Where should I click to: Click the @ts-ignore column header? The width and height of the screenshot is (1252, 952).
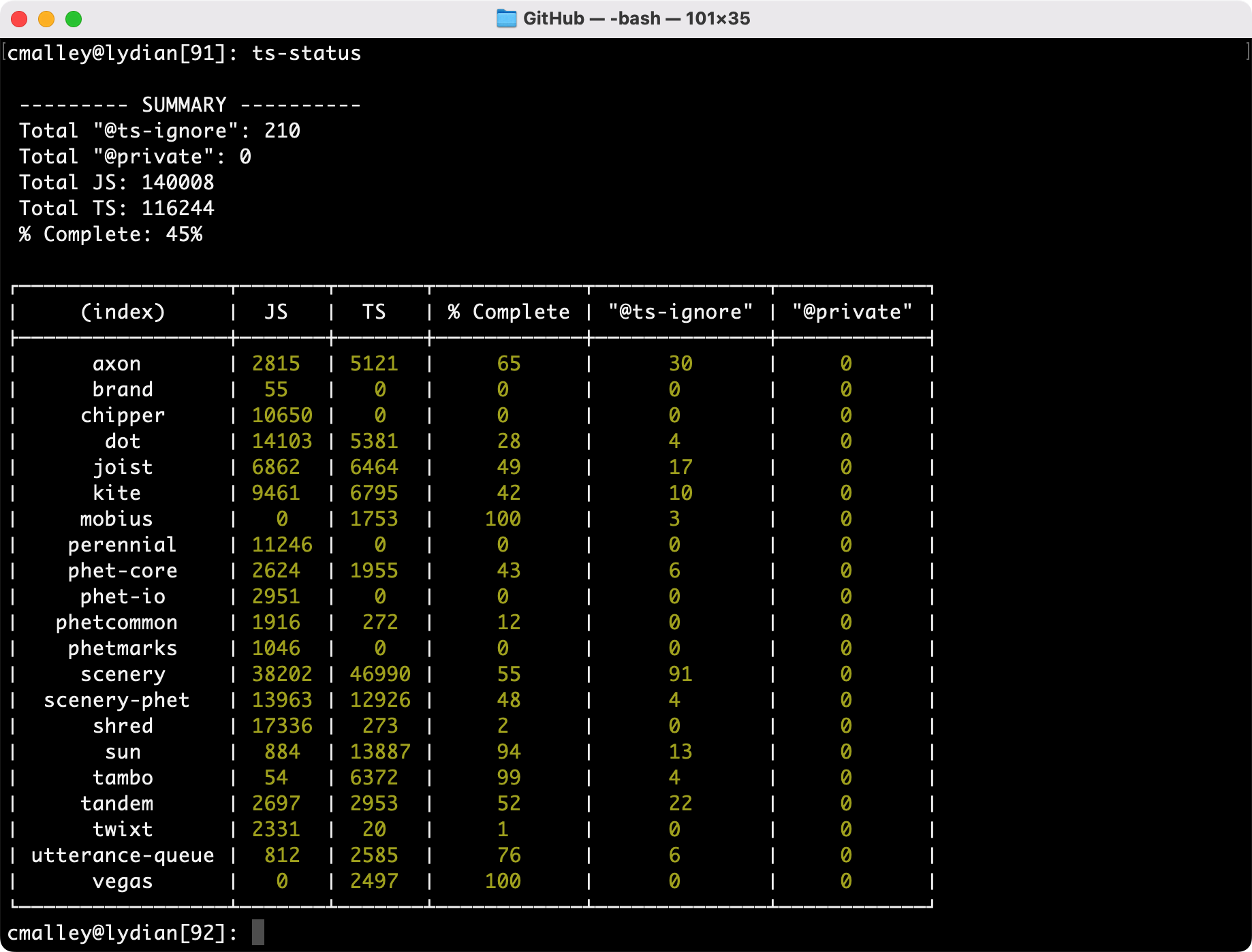click(678, 311)
